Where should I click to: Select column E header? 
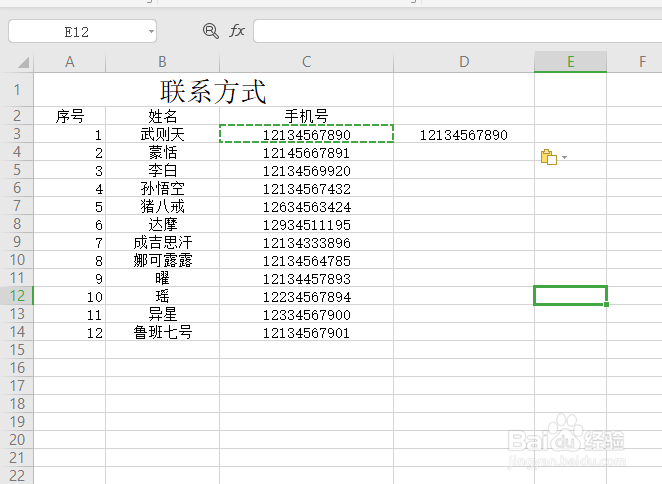pyautogui.click(x=570, y=62)
